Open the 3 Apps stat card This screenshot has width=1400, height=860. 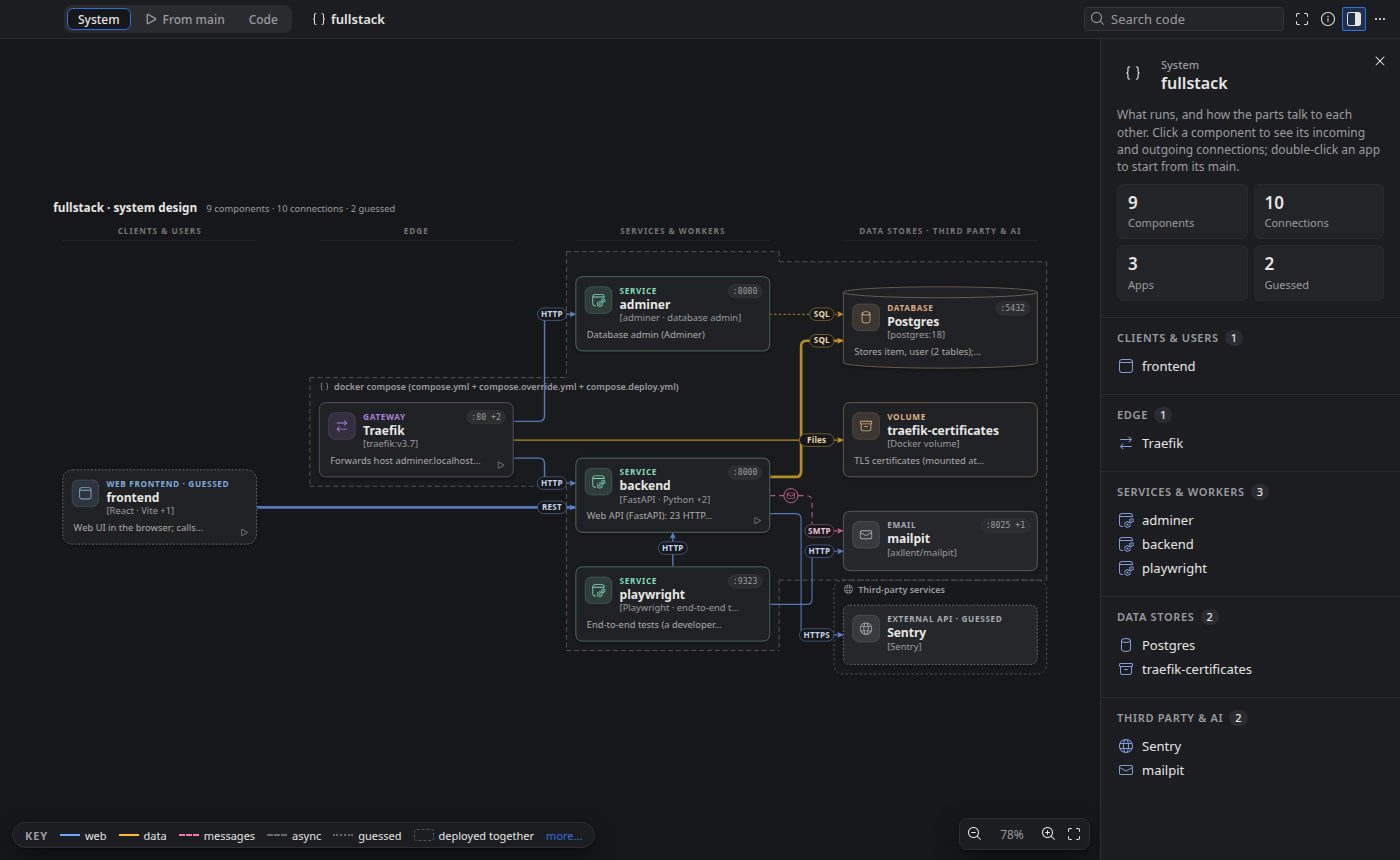point(1182,273)
